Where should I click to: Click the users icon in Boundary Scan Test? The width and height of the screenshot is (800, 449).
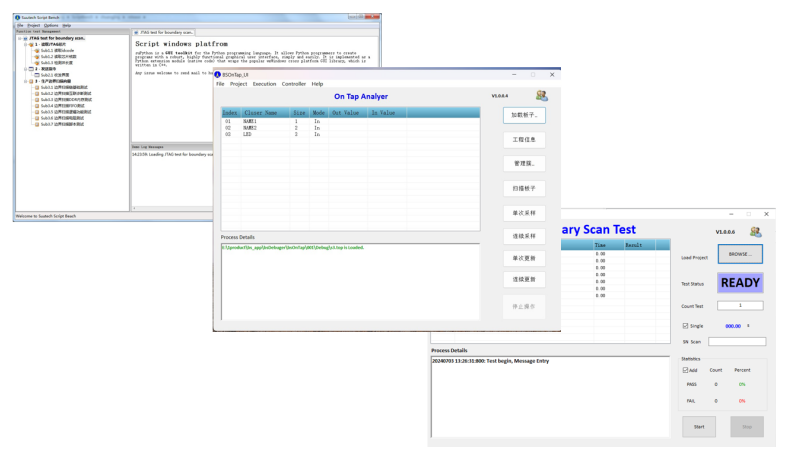pyautogui.click(x=755, y=232)
